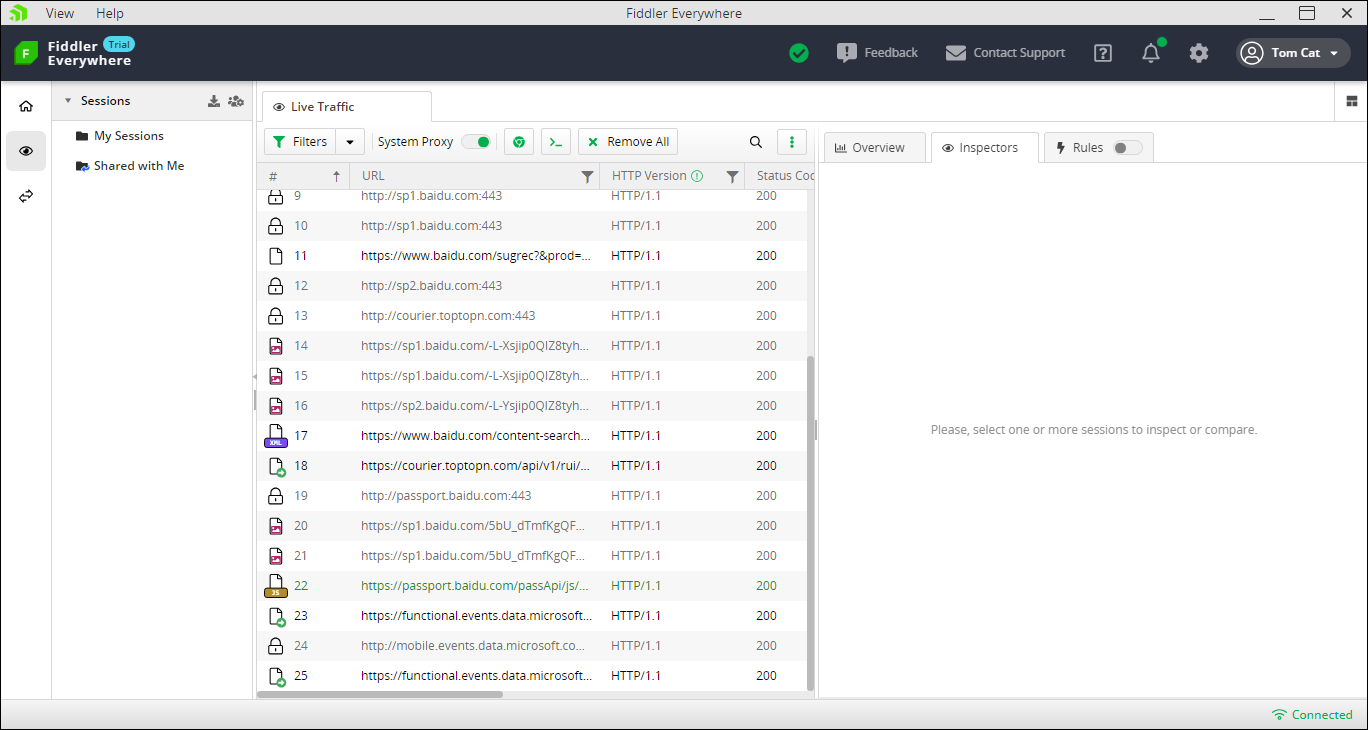
Task: Click the search magnifier icon in toolbar
Action: point(756,142)
